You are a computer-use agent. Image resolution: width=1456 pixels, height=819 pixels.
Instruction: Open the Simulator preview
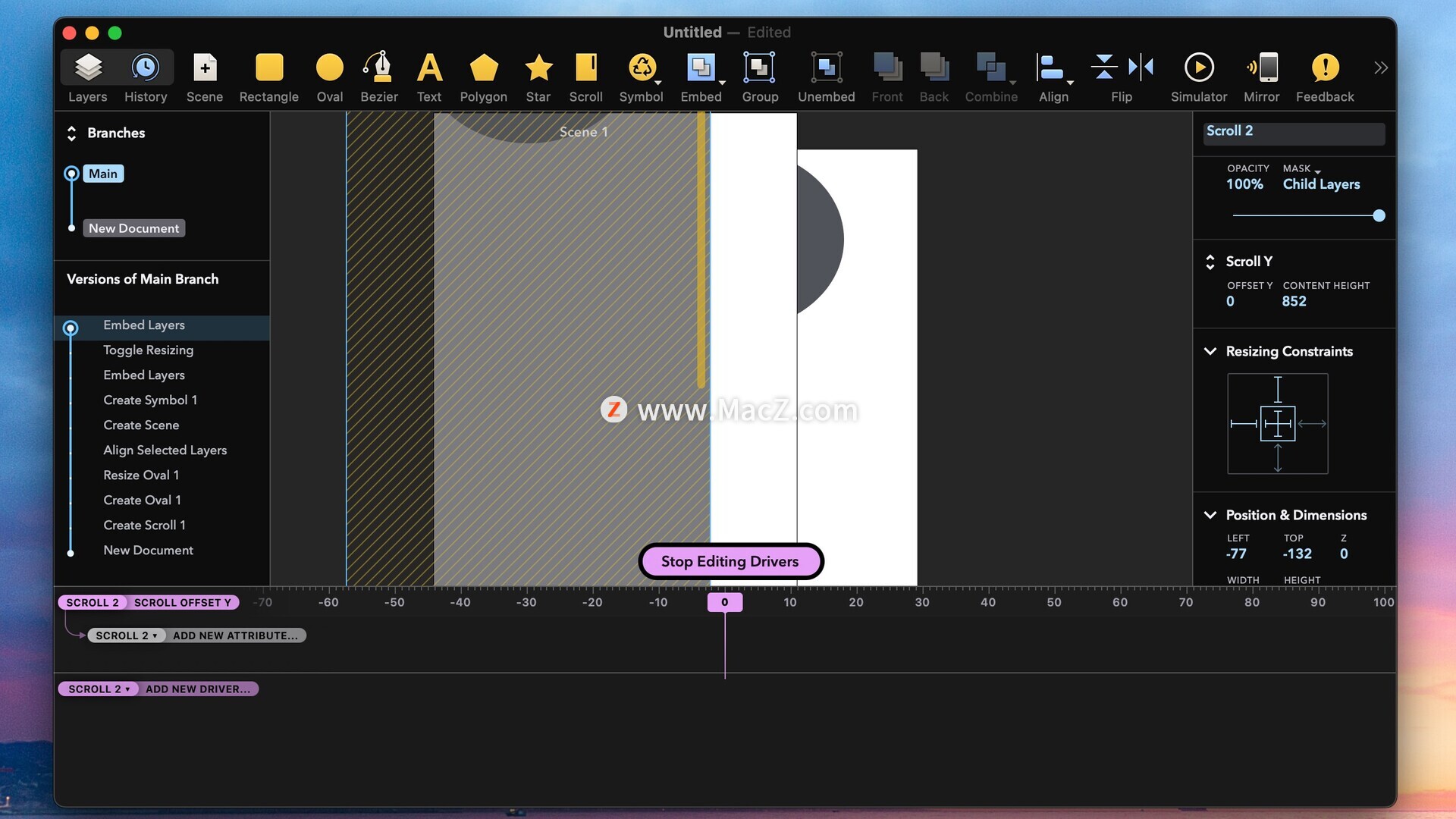tap(1198, 76)
